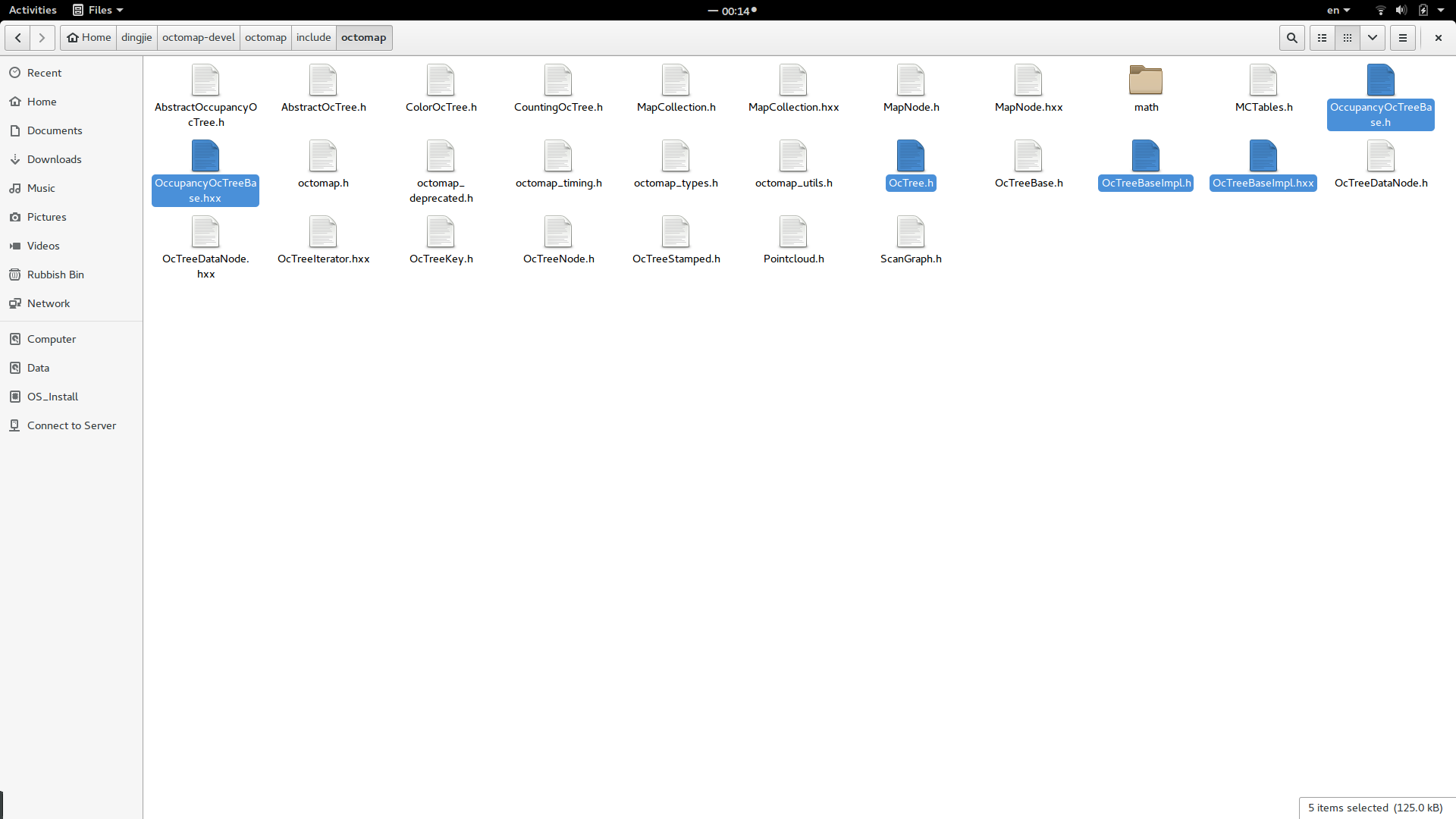This screenshot has width=1456, height=819.
Task: Click the clock in the top bar
Action: 733,11
